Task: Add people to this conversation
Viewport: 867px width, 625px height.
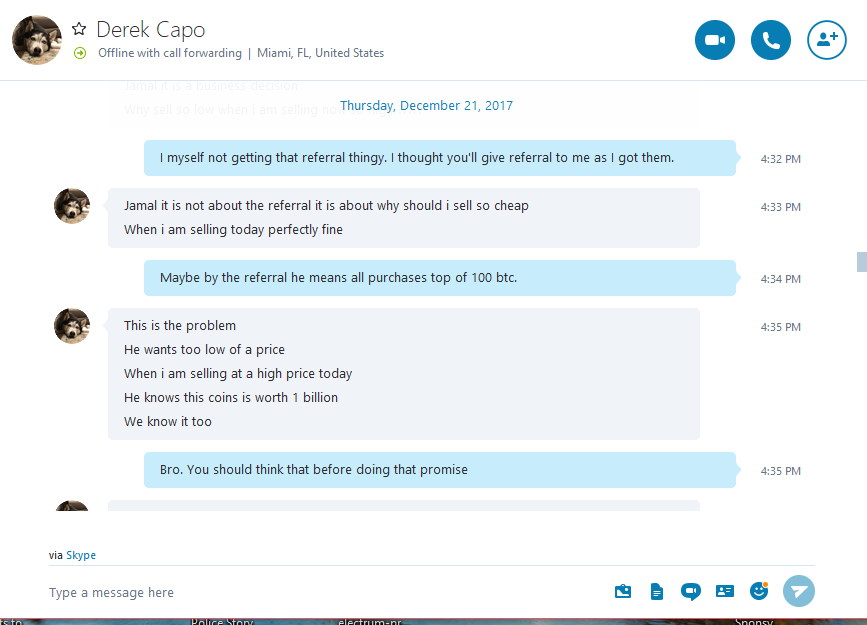Action: click(x=827, y=40)
